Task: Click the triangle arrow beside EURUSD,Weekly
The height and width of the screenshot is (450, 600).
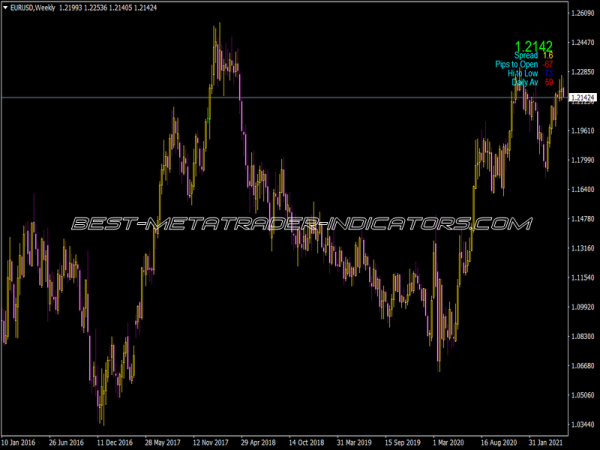Action: (x=5, y=8)
